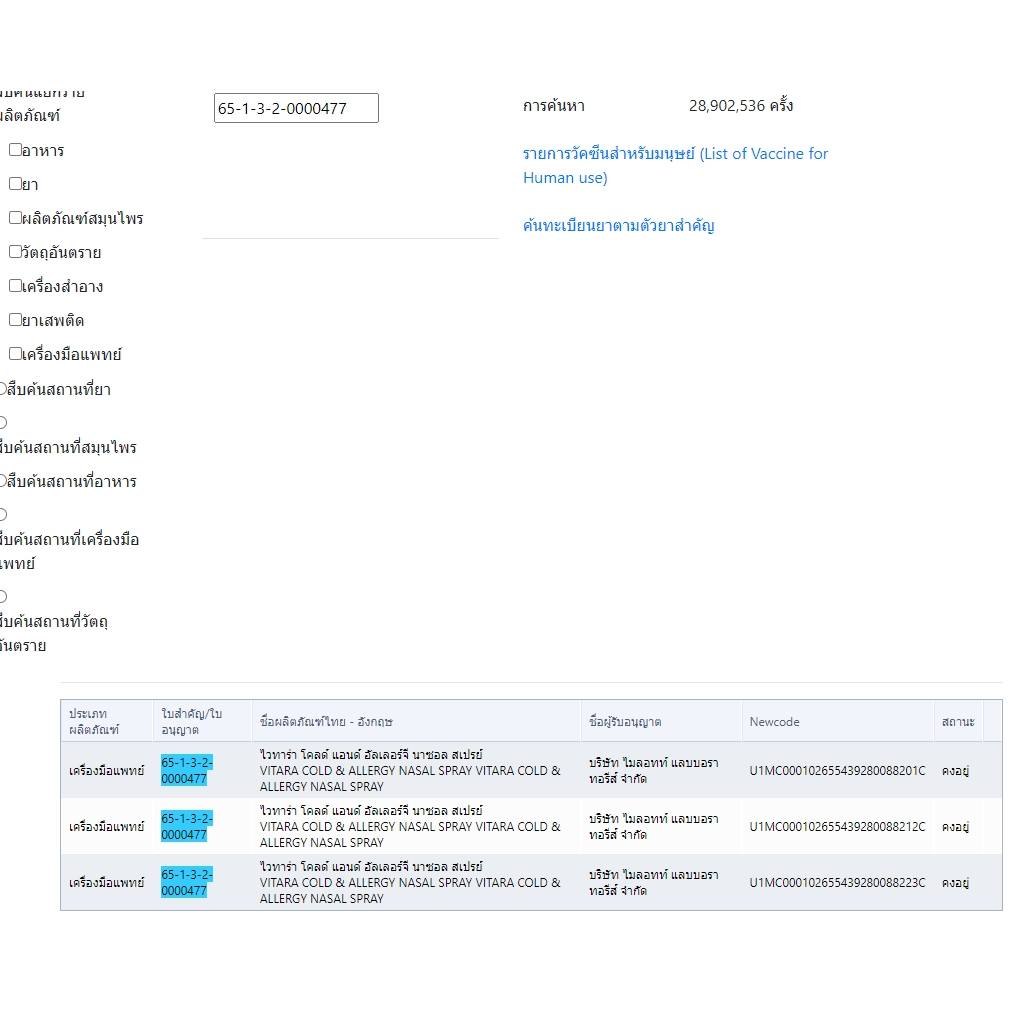Pick the สืบค้นสถานที่เครื่องมือแพทย์ radio option
This screenshot has width=1012, height=1012.
(3, 515)
